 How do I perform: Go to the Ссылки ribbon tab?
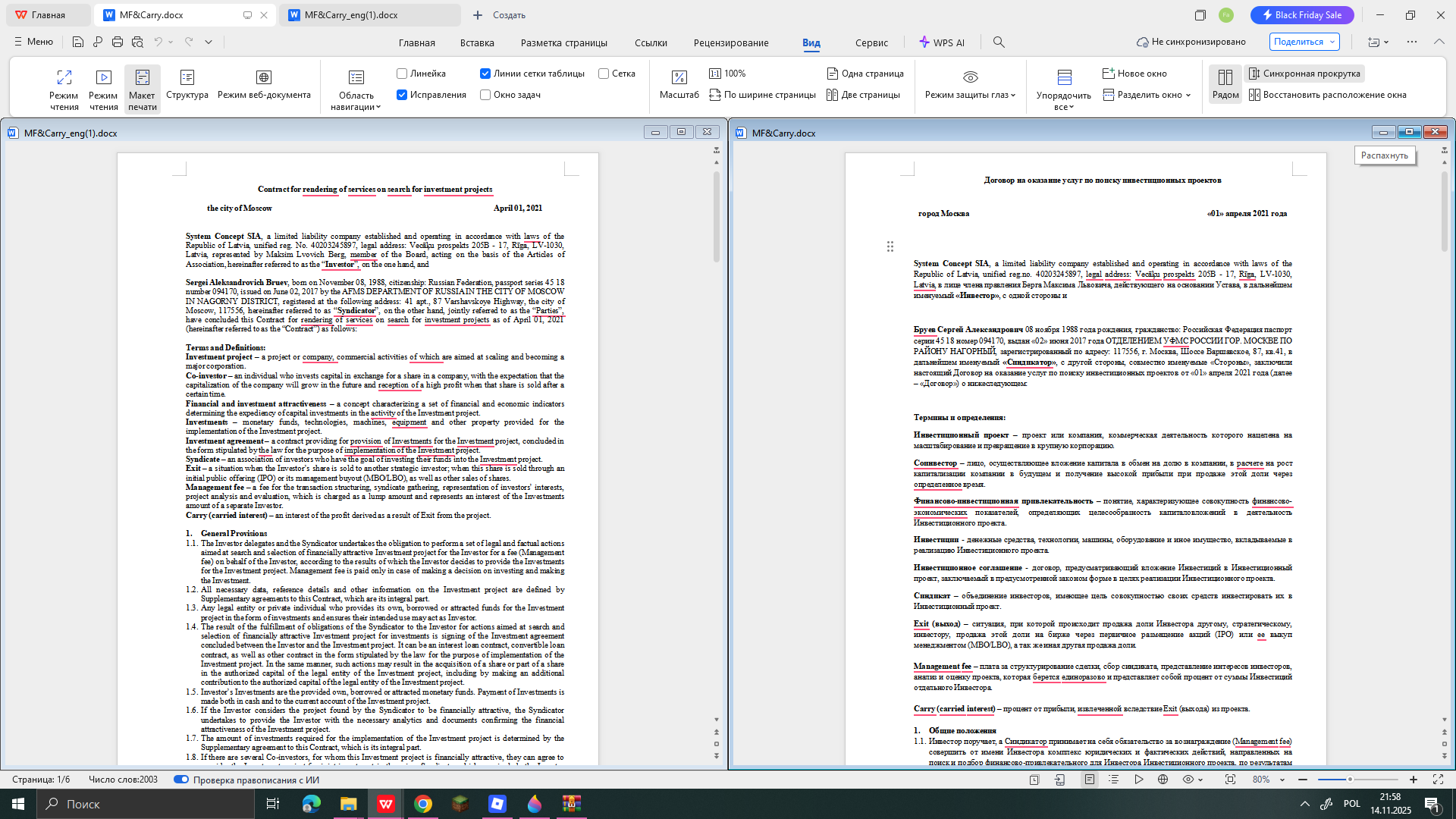651,42
